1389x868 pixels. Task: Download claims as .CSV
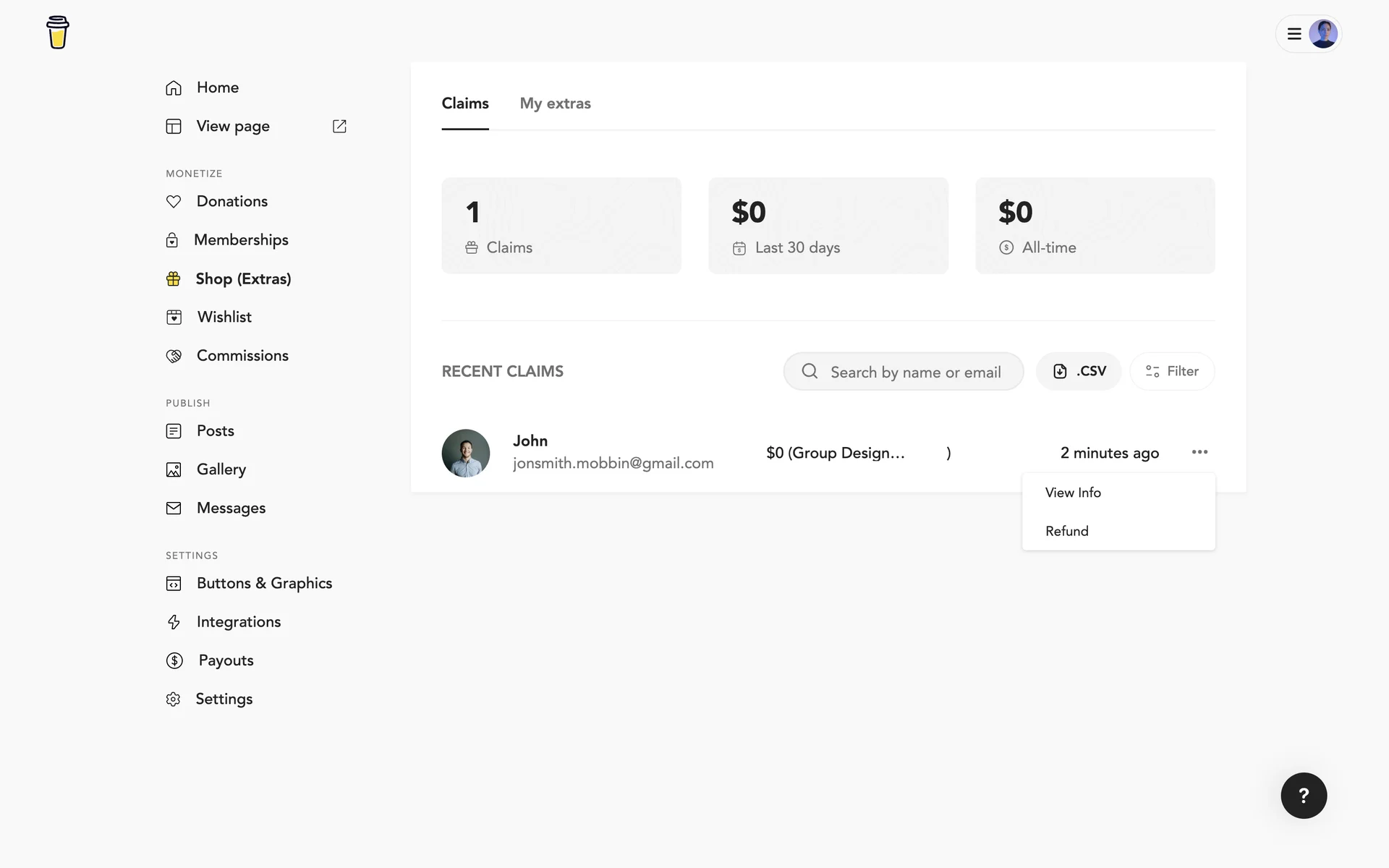pos(1079,371)
